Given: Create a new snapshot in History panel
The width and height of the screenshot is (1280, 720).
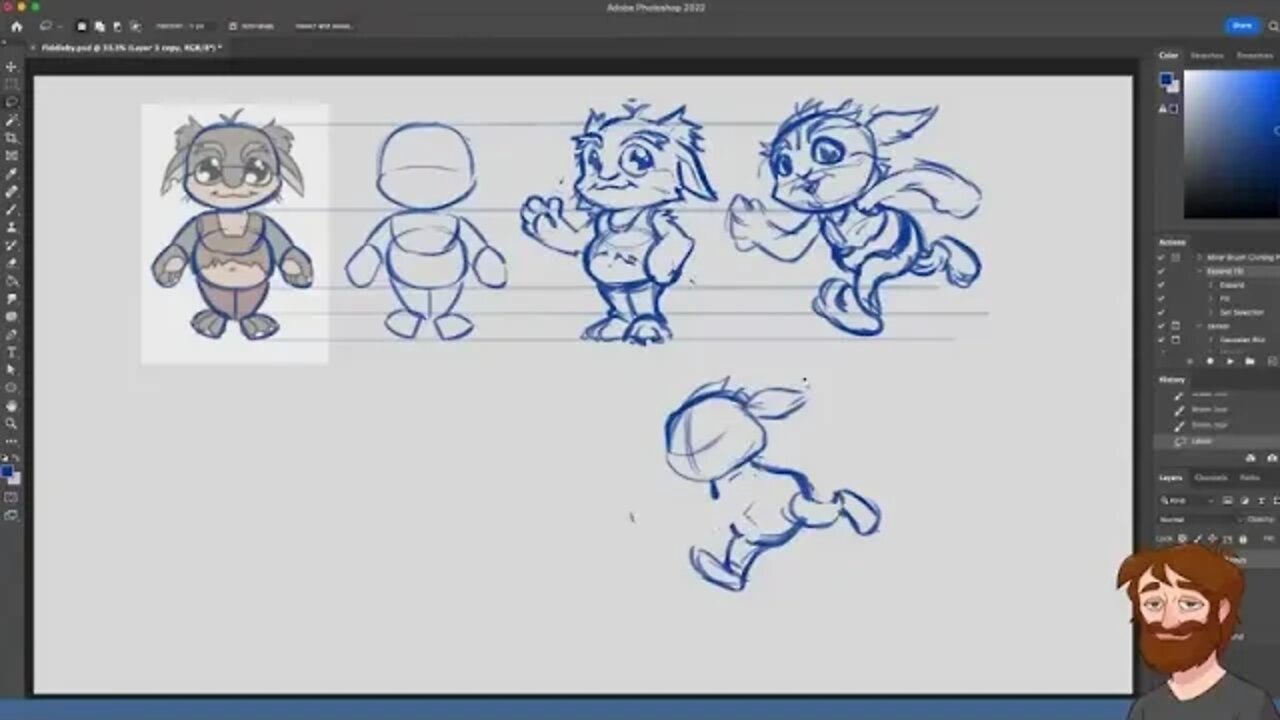Looking at the screenshot, I should click(1270, 458).
